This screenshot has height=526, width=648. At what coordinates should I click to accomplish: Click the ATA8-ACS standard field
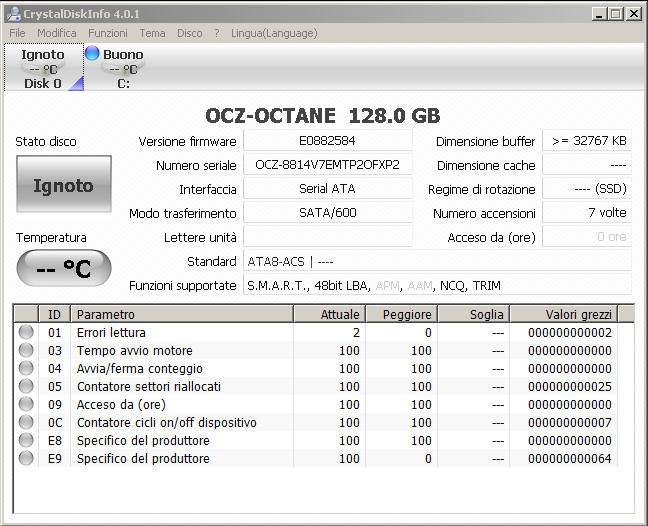(437, 261)
